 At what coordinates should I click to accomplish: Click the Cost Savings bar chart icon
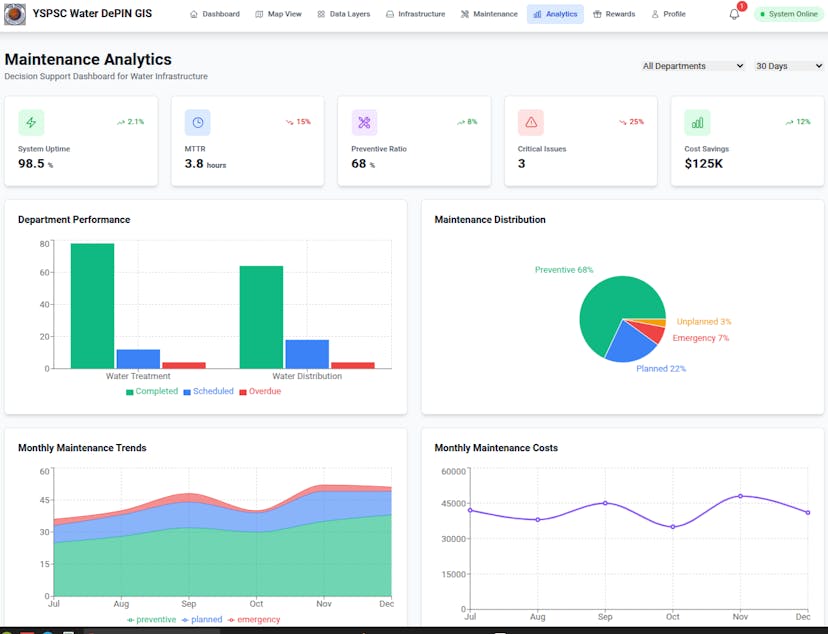click(x=697, y=122)
